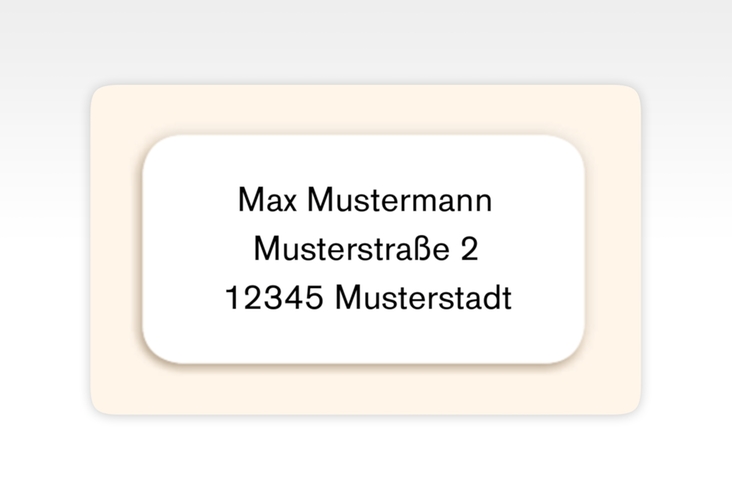Click the city line "12345 Musterstadt"
The image size is (732, 500).
point(368,298)
